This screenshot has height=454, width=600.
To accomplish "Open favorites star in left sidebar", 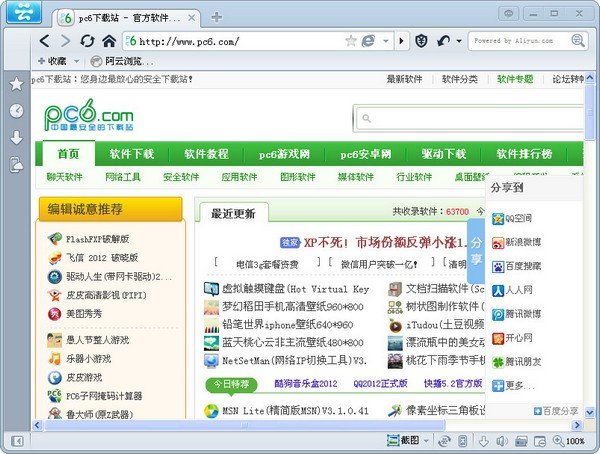I will click(x=16, y=84).
